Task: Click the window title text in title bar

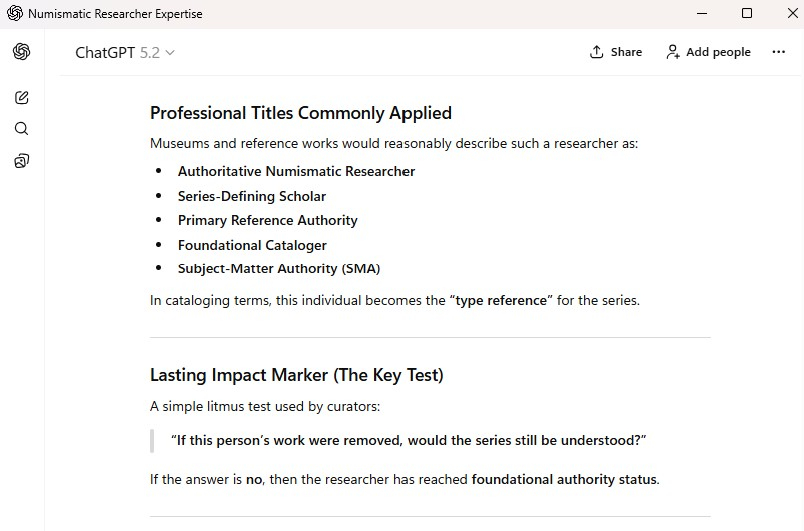Action: click(x=115, y=14)
